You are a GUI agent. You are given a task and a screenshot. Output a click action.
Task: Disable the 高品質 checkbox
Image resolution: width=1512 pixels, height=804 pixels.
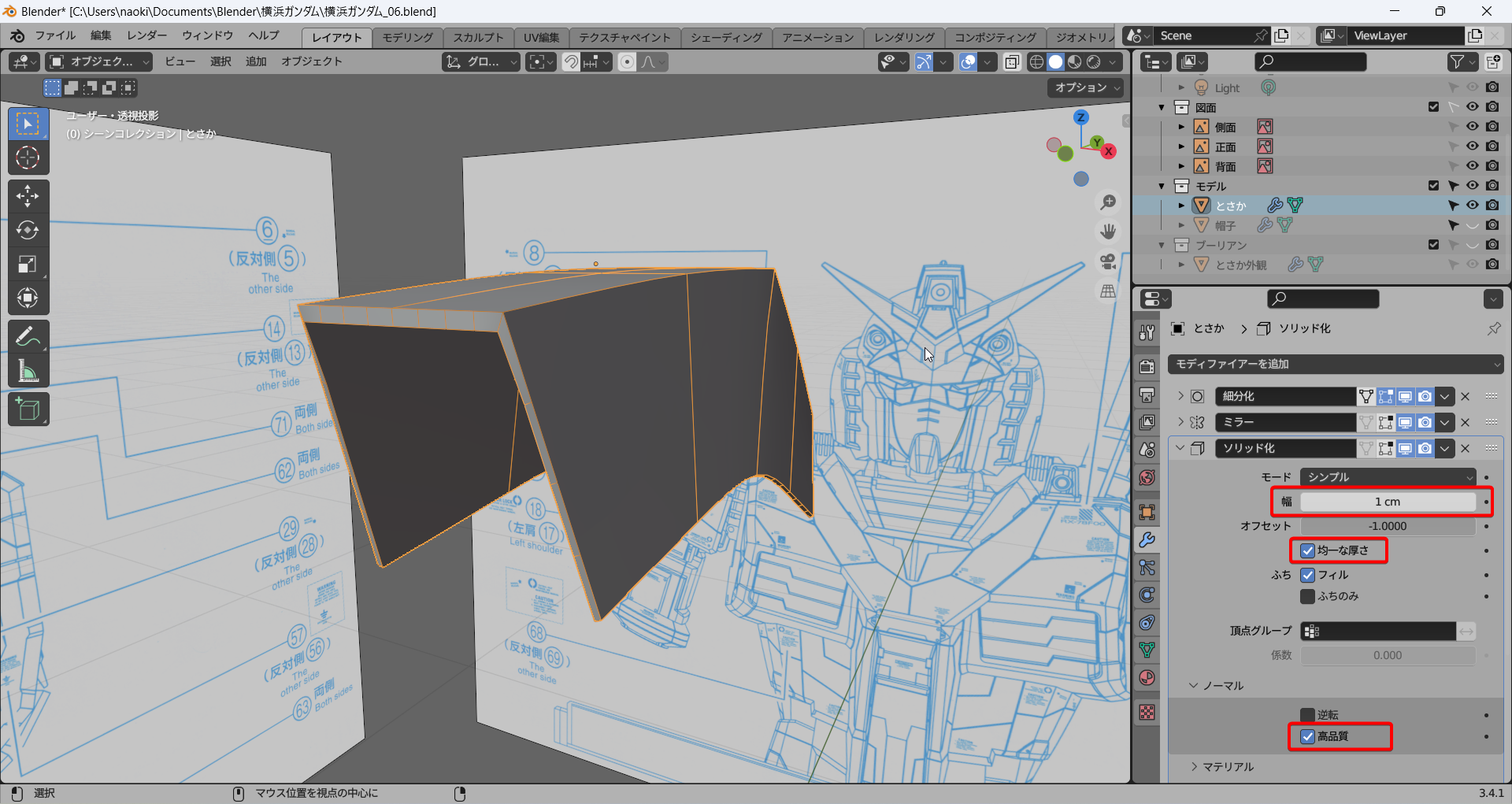(x=1308, y=736)
